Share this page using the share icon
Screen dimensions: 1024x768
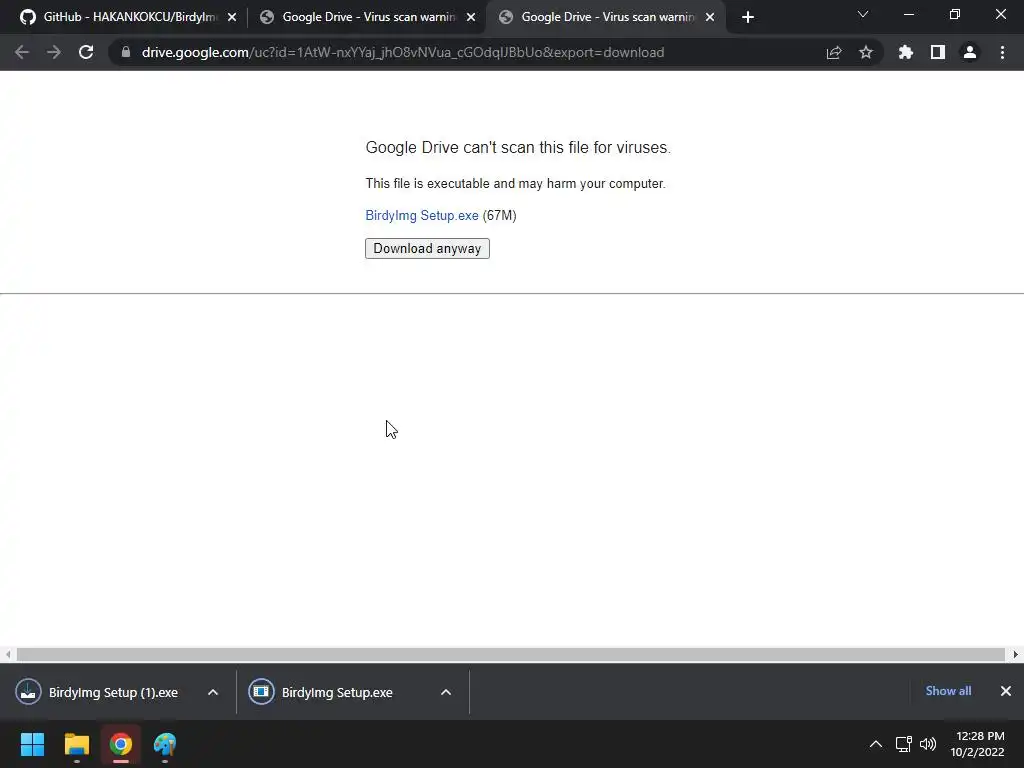[834, 52]
